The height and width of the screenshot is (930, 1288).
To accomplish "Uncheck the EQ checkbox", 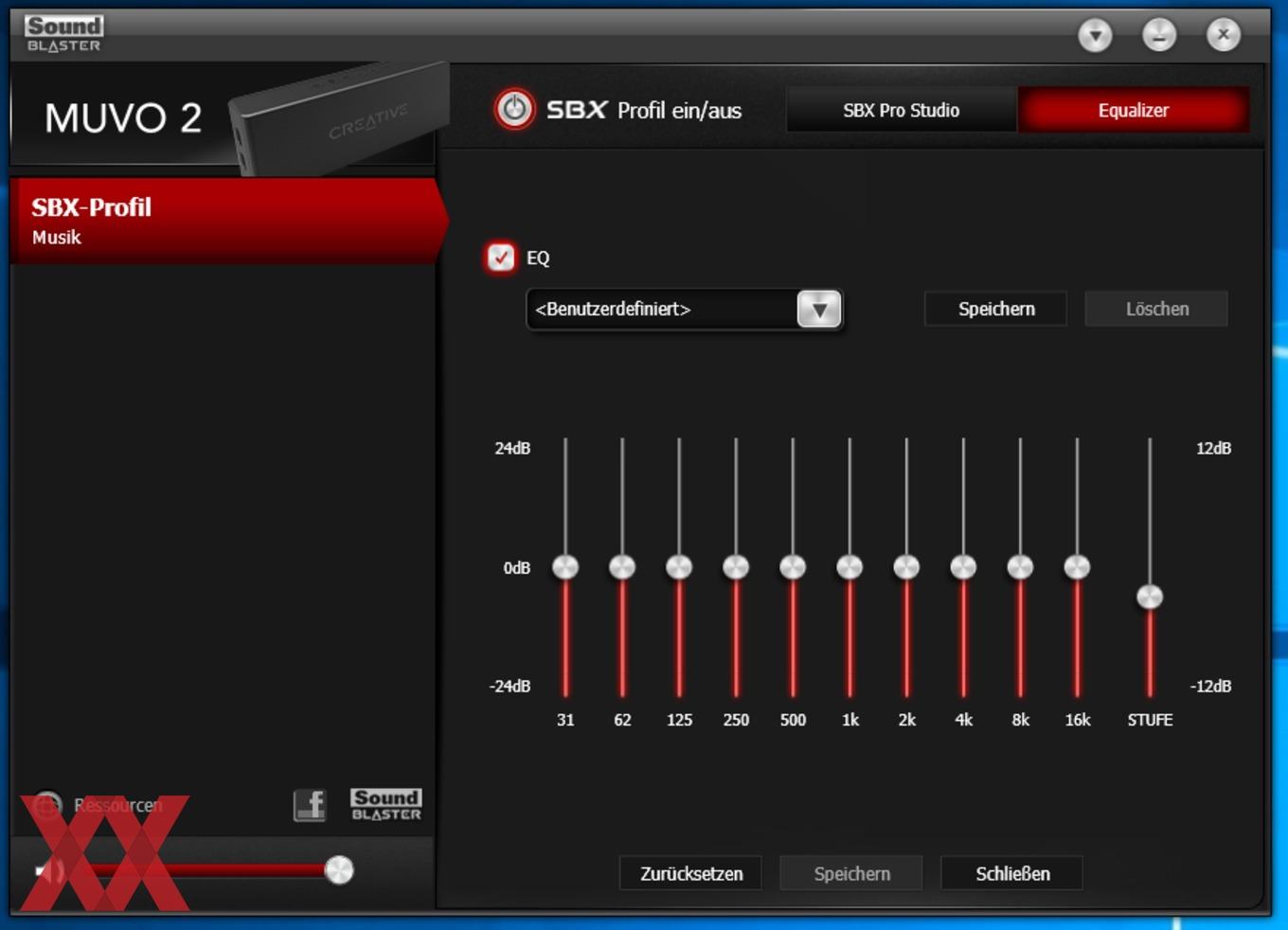I will tap(500, 257).
